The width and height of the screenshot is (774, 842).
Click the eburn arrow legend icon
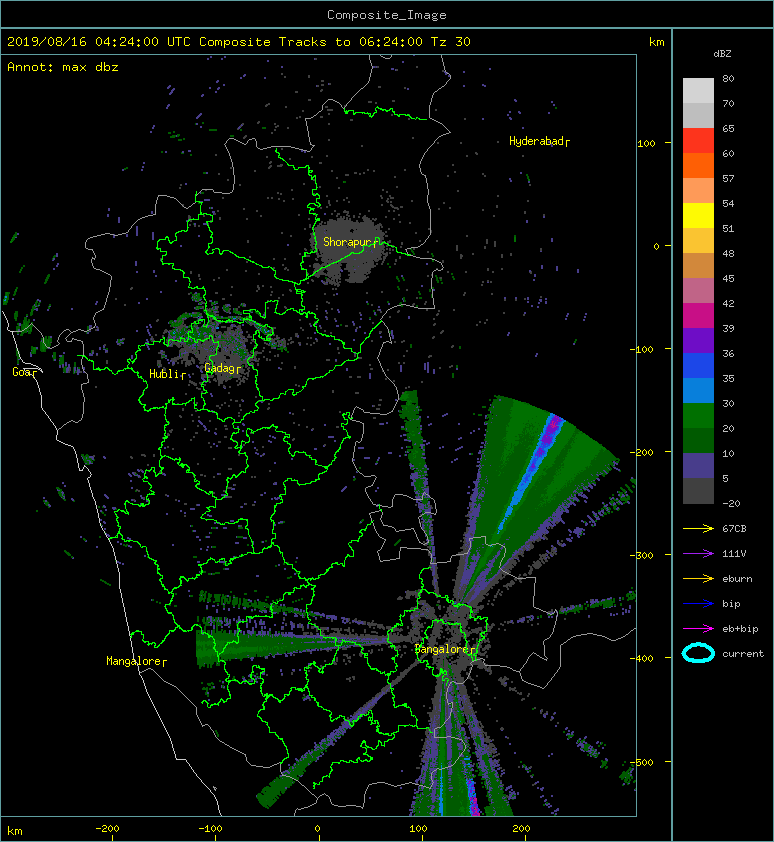coord(698,578)
